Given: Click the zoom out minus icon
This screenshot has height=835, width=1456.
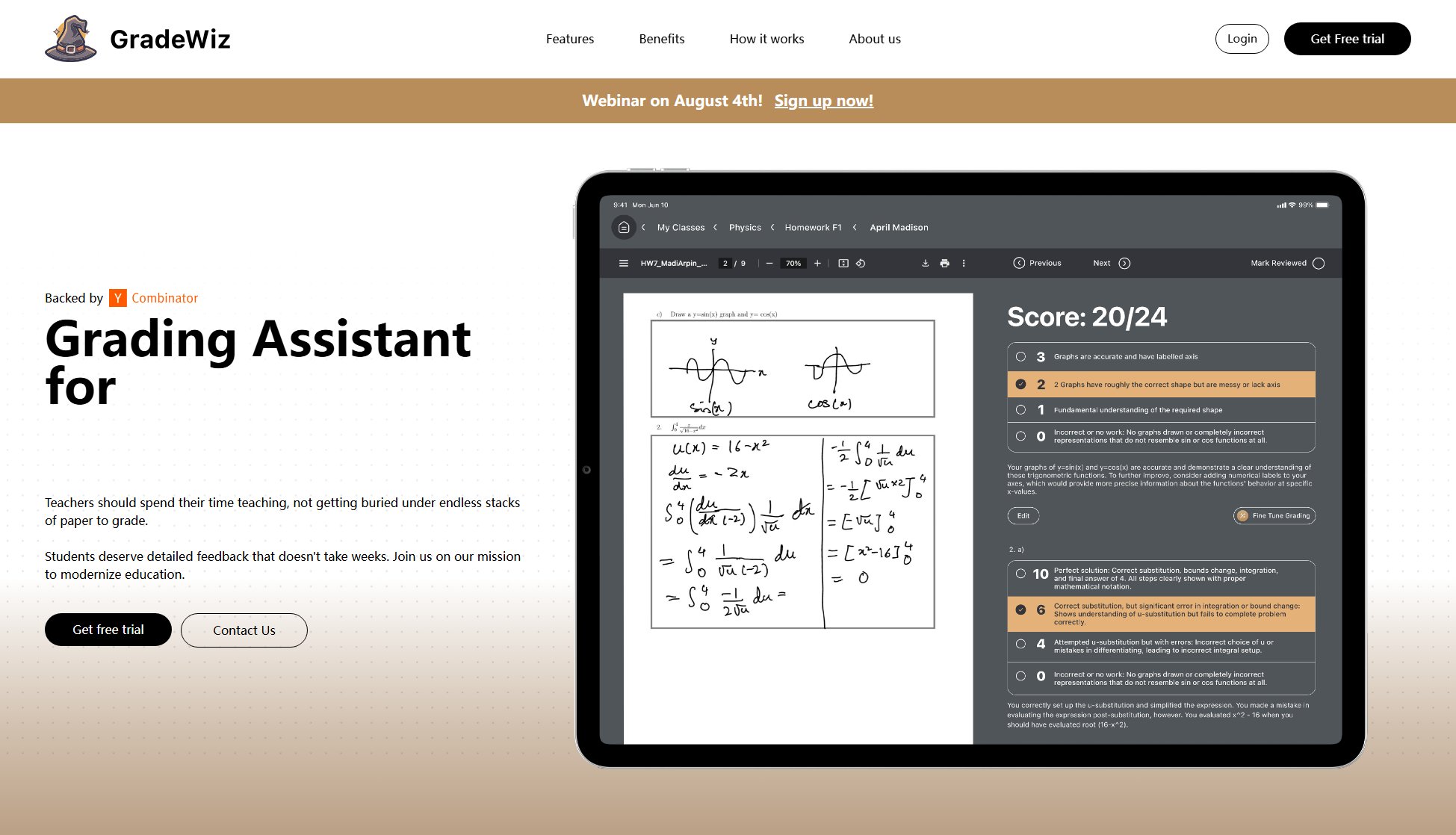Looking at the screenshot, I should (769, 264).
